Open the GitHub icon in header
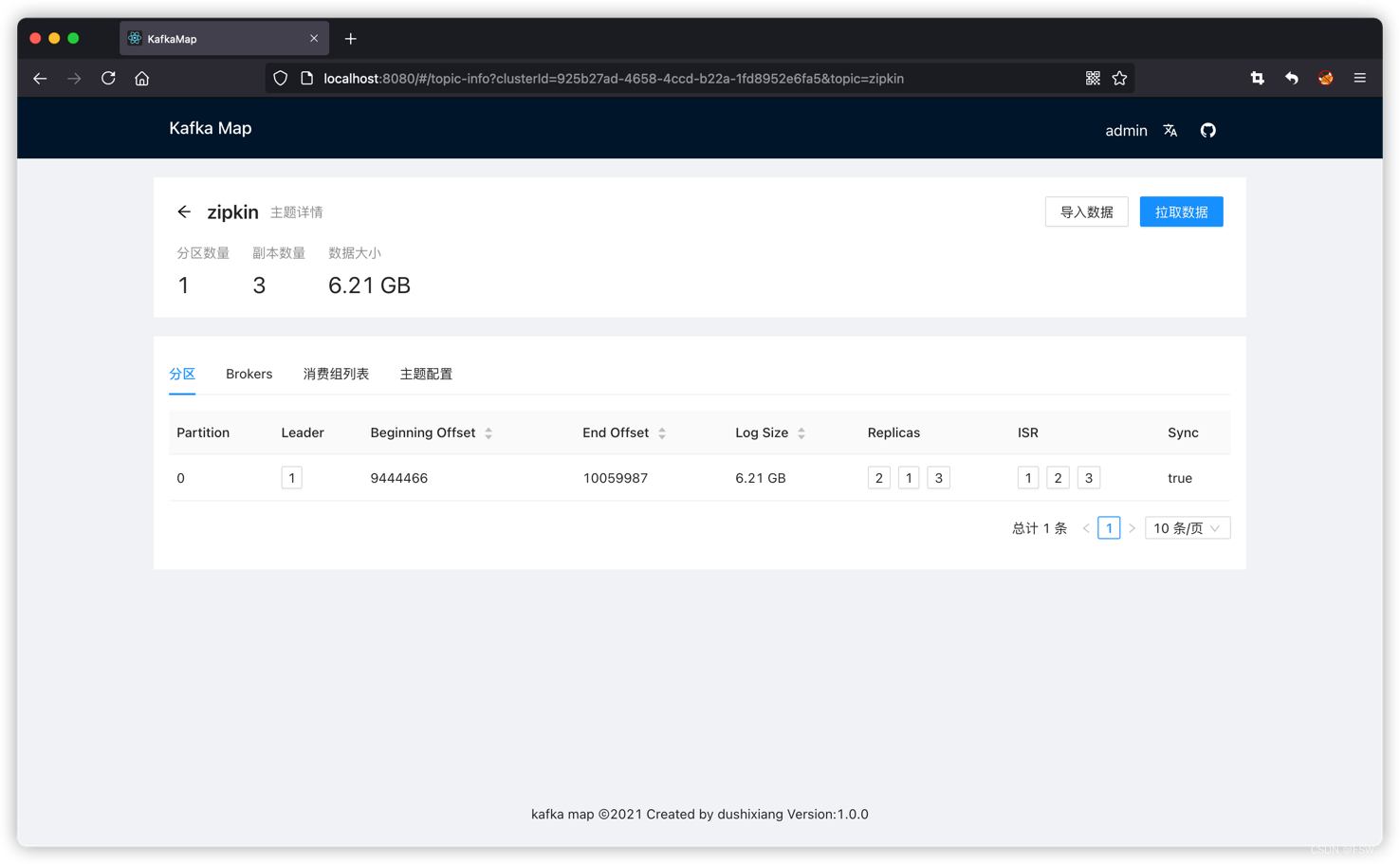 [1207, 131]
